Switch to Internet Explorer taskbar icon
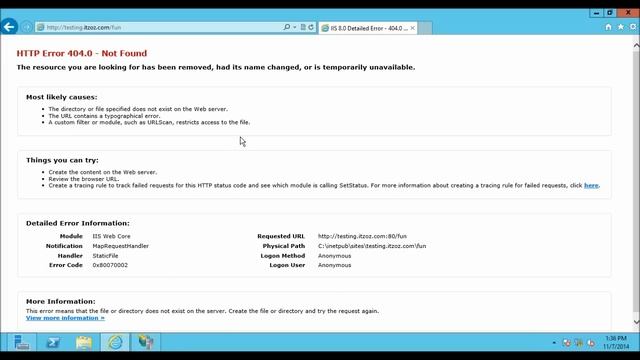 tap(115, 342)
